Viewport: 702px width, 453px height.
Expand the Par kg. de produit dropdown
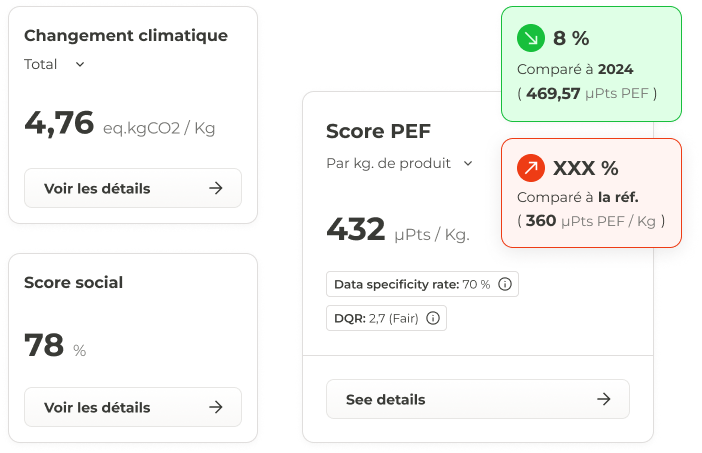[466, 163]
